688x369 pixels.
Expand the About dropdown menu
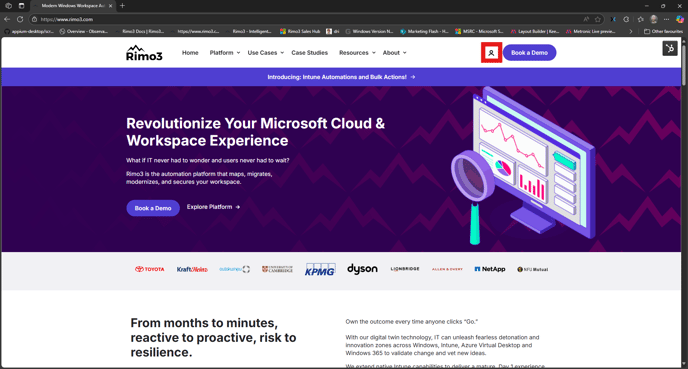pos(394,53)
